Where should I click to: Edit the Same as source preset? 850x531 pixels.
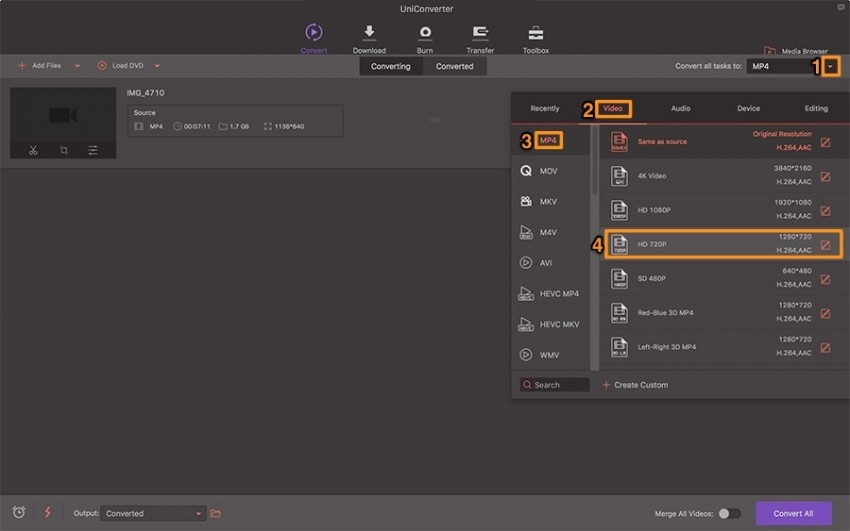(825, 142)
